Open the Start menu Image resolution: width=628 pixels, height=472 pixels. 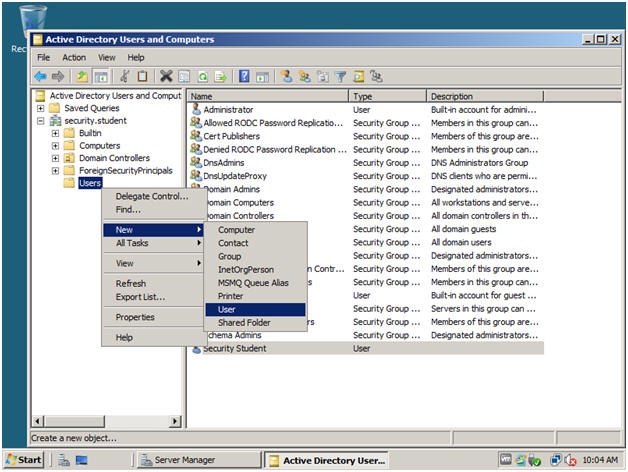point(23,460)
